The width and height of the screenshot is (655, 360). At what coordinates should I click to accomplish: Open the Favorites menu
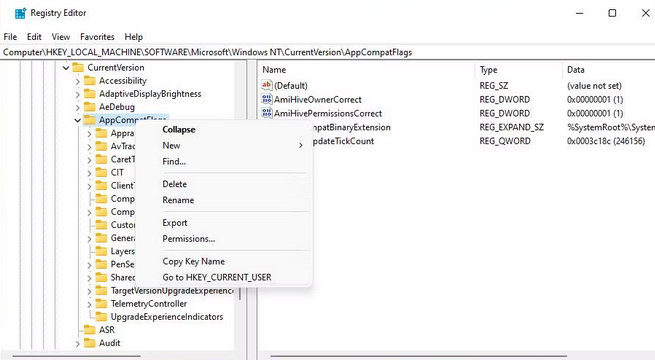pyautogui.click(x=97, y=37)
